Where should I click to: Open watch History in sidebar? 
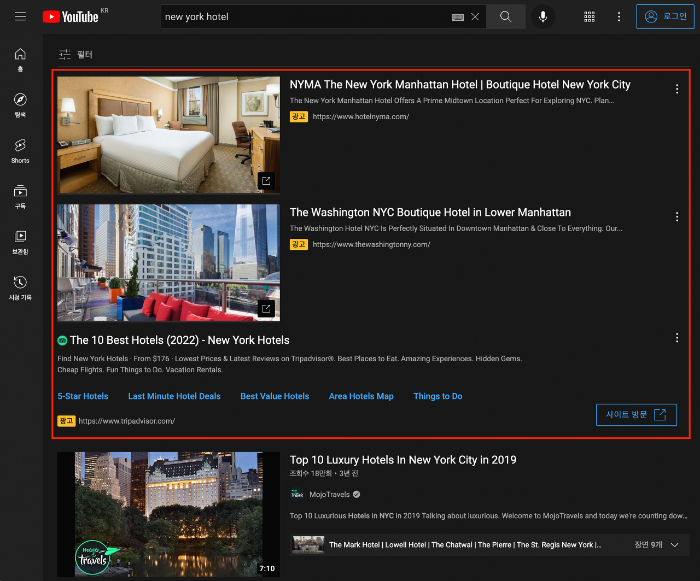point(20,288)
